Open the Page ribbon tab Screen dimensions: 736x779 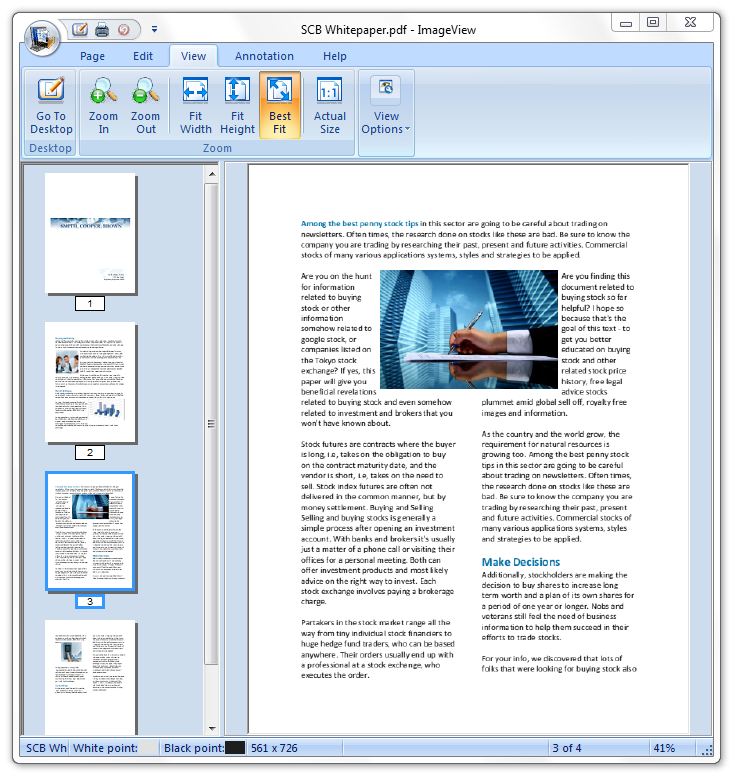(x=92, y=56)
